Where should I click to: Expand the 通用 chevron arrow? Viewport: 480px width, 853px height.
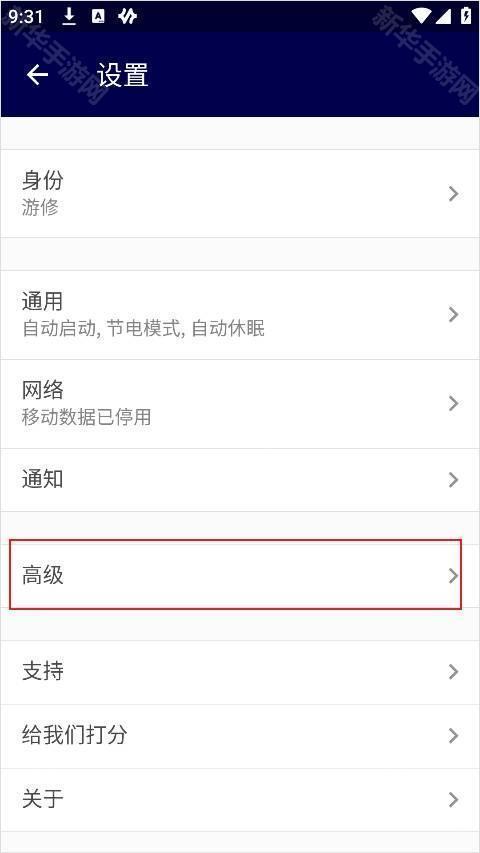(x=453, y=314)
